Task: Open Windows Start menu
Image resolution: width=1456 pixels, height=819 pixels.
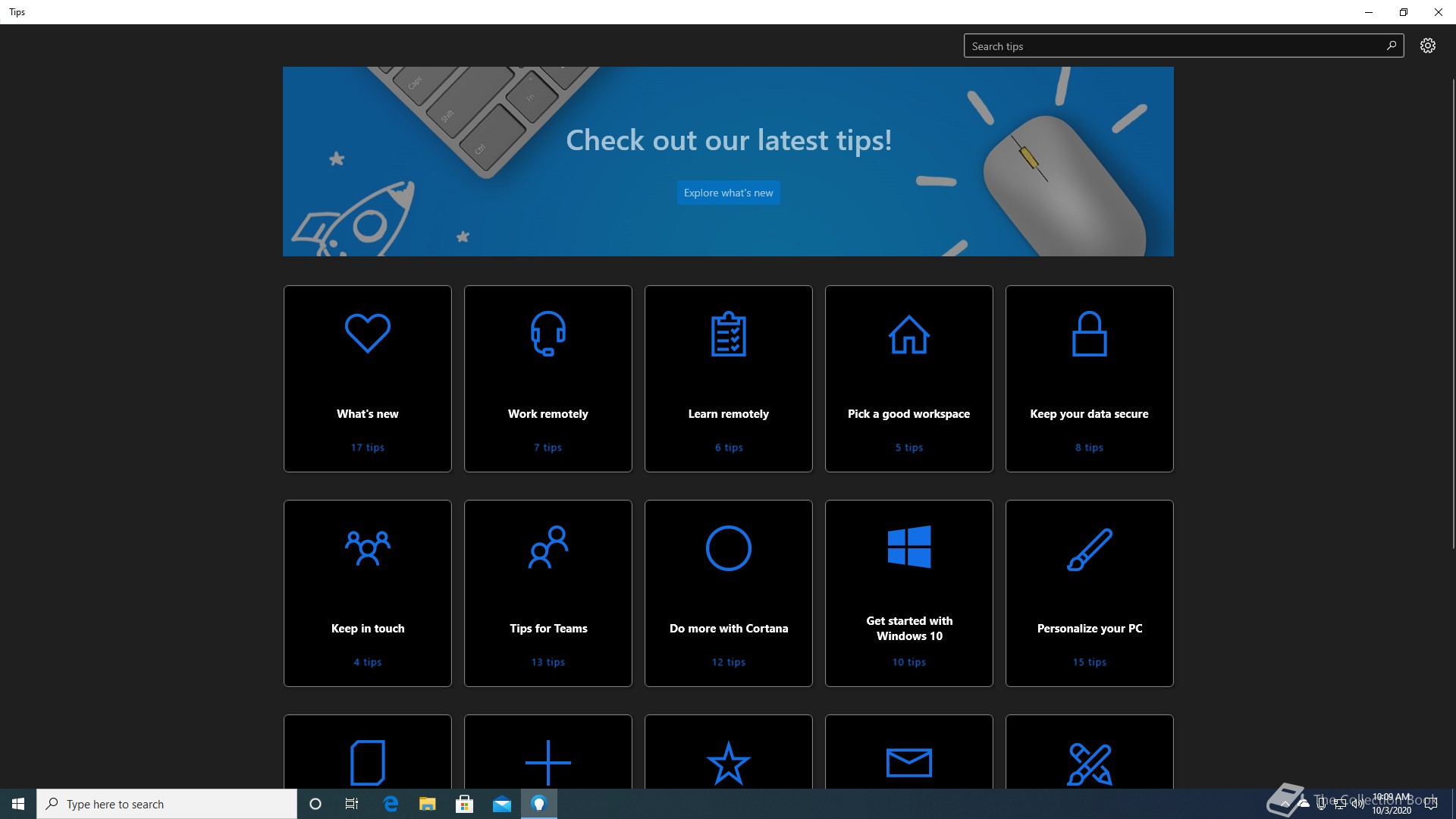Action: pos(18,804)
